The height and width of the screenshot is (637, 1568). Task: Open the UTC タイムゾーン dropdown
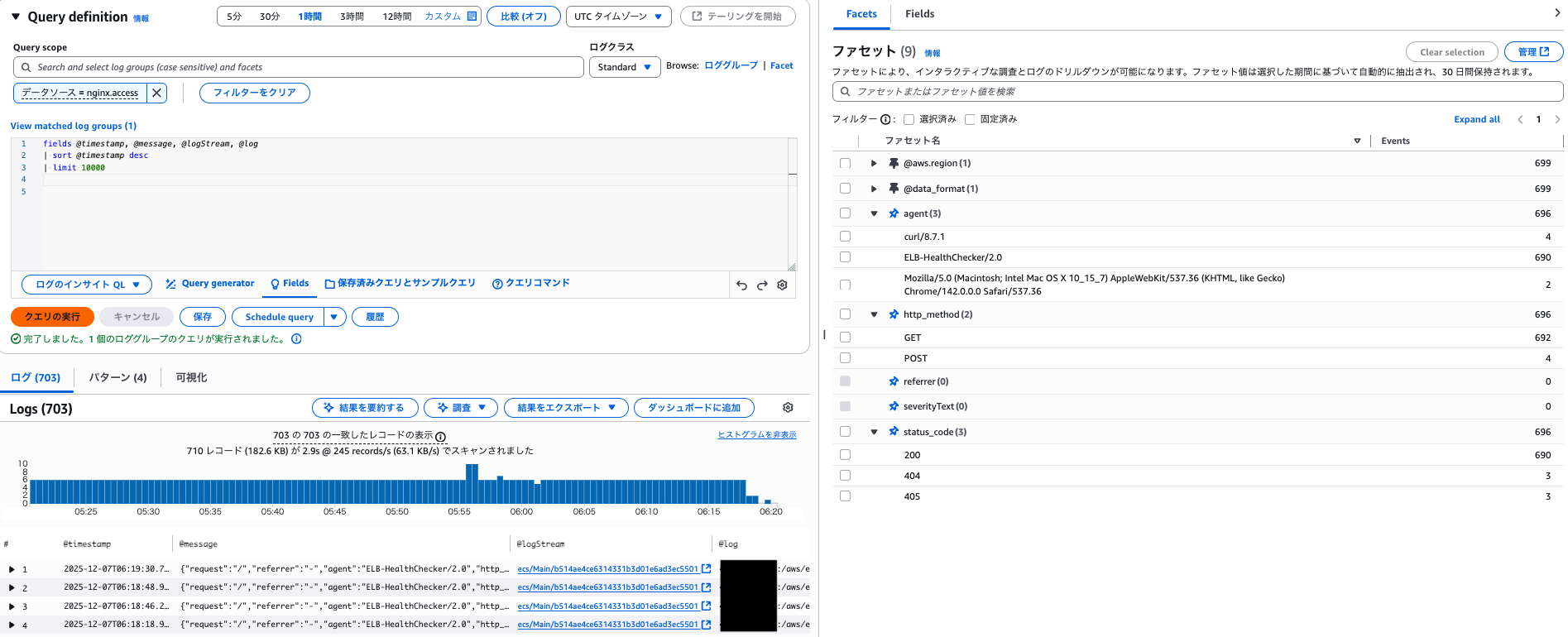[618, 17]
